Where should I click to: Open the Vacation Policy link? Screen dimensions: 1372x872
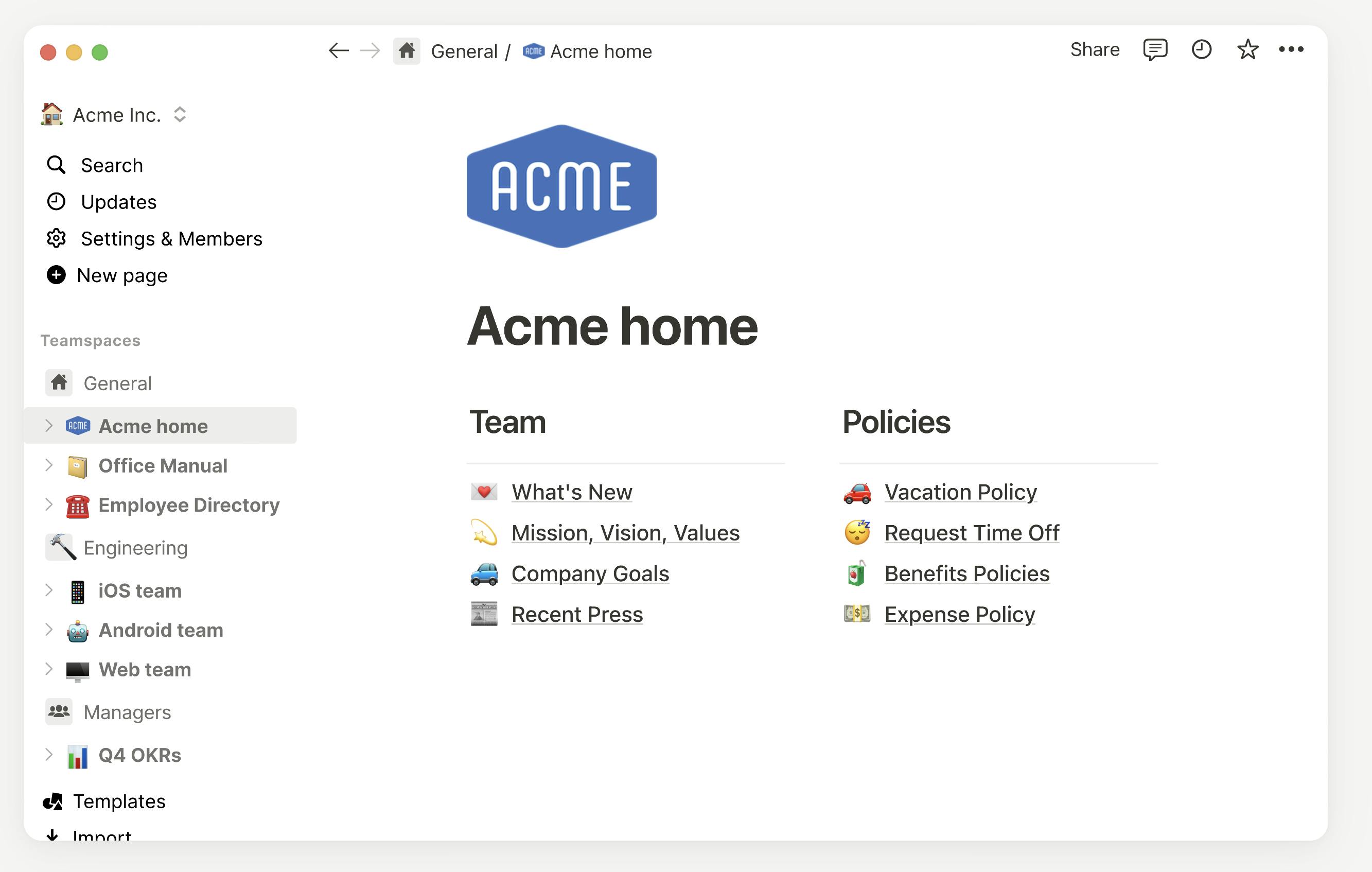point(960,492)
